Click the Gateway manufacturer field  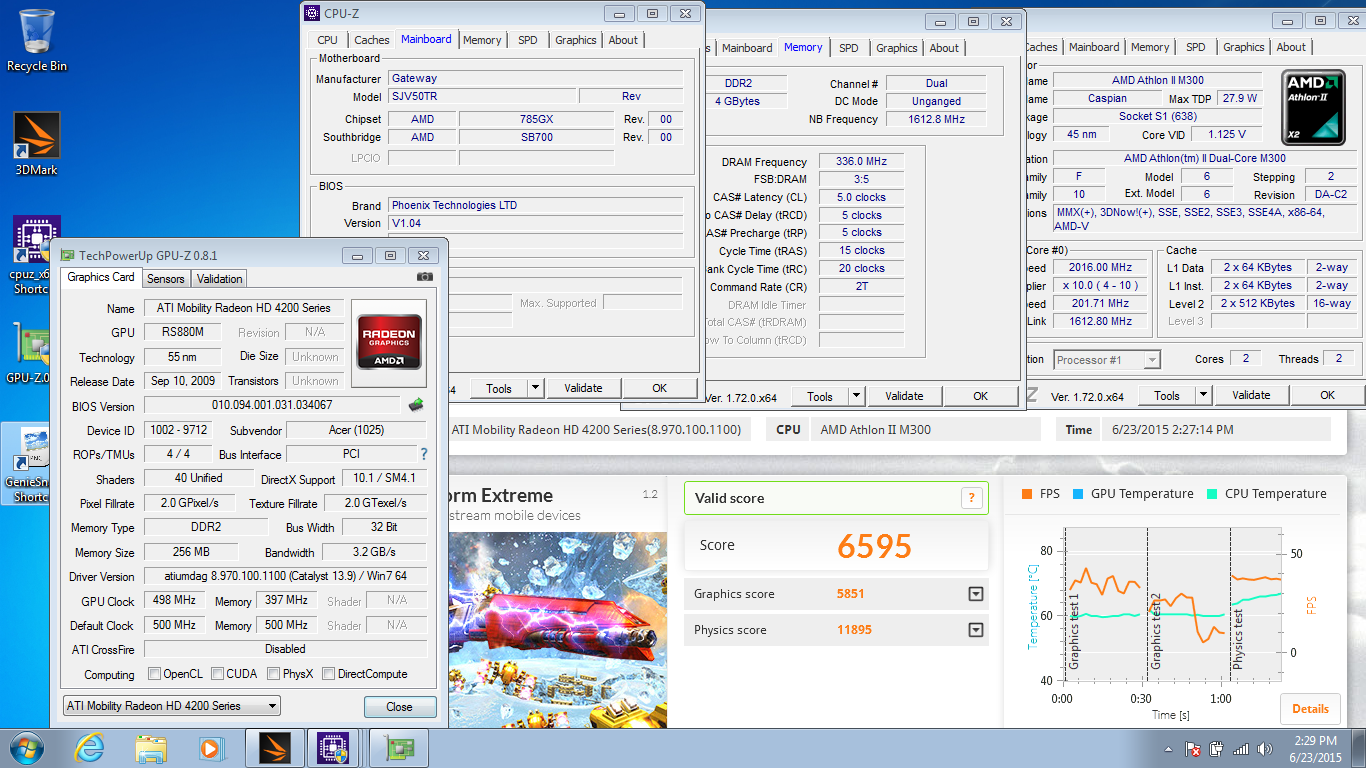coord(536,78)
